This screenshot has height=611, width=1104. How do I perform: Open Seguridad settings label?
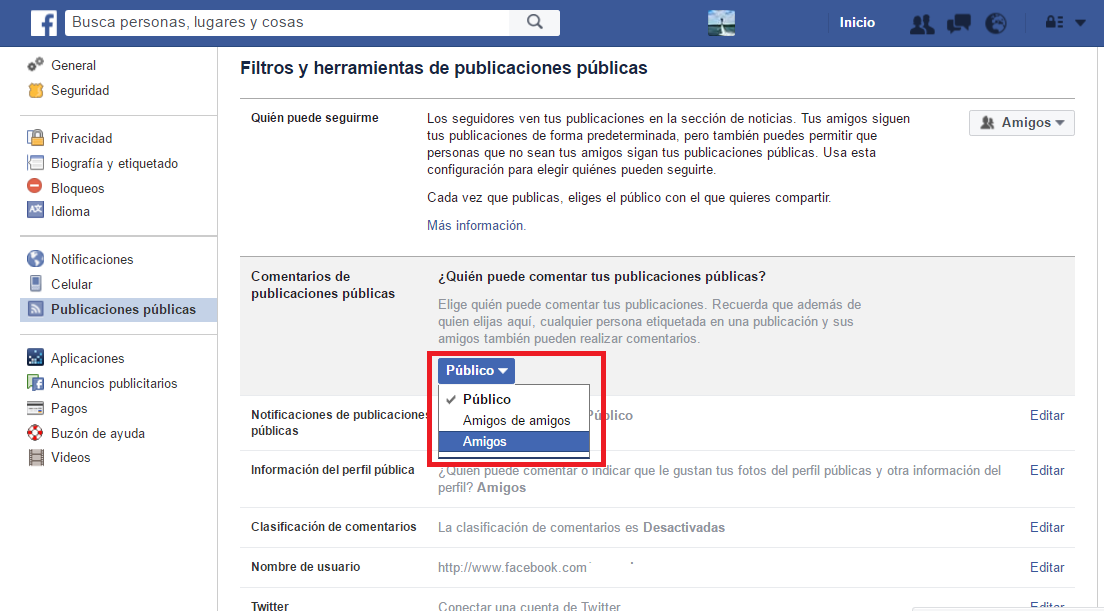pos(80,90)
